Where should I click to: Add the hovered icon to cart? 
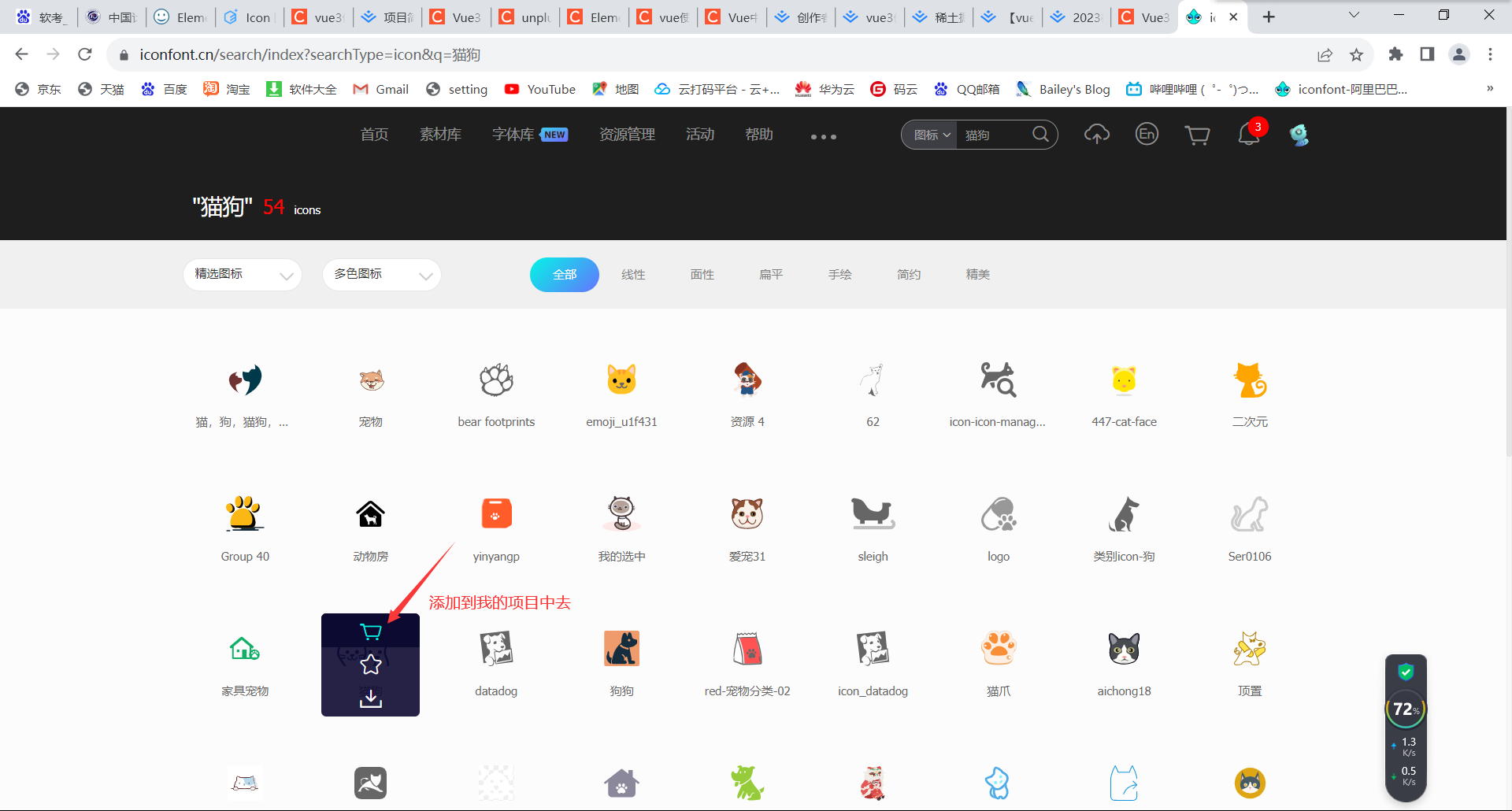pyautogui.click(x=370, y=631)
